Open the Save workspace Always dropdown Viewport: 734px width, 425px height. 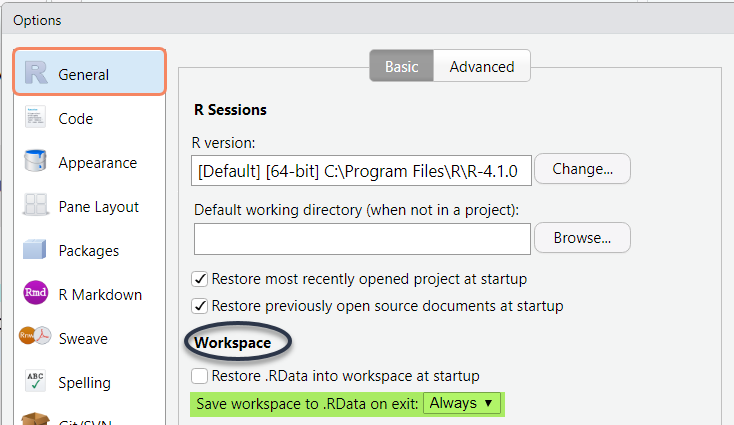click(461, 403)
